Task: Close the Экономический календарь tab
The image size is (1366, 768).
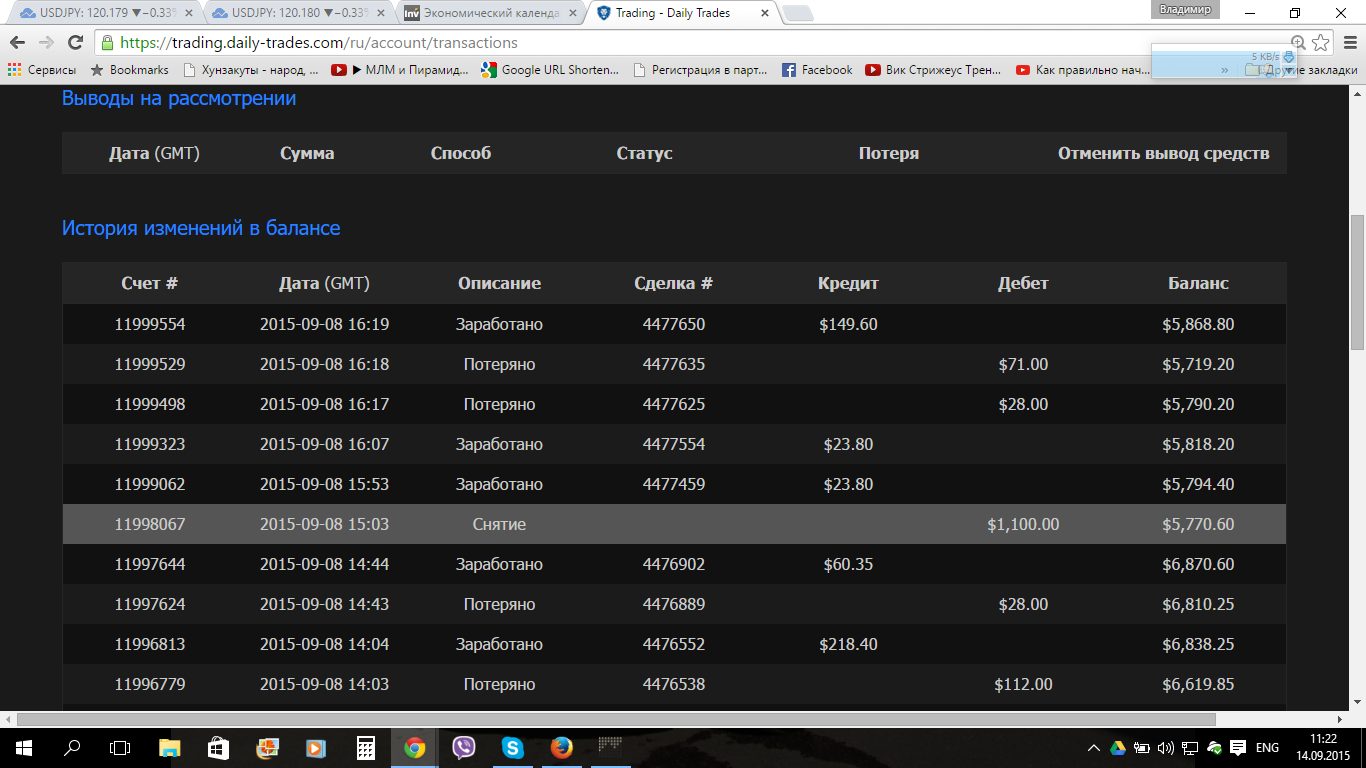Action: click(572, 13)
